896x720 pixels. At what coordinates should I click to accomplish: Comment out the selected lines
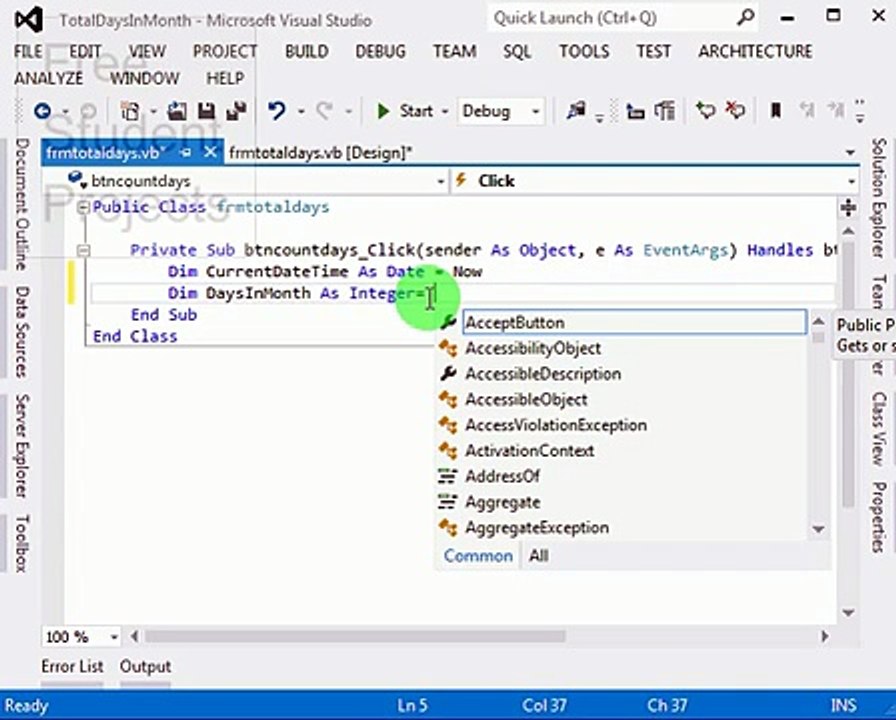(706, 110)
